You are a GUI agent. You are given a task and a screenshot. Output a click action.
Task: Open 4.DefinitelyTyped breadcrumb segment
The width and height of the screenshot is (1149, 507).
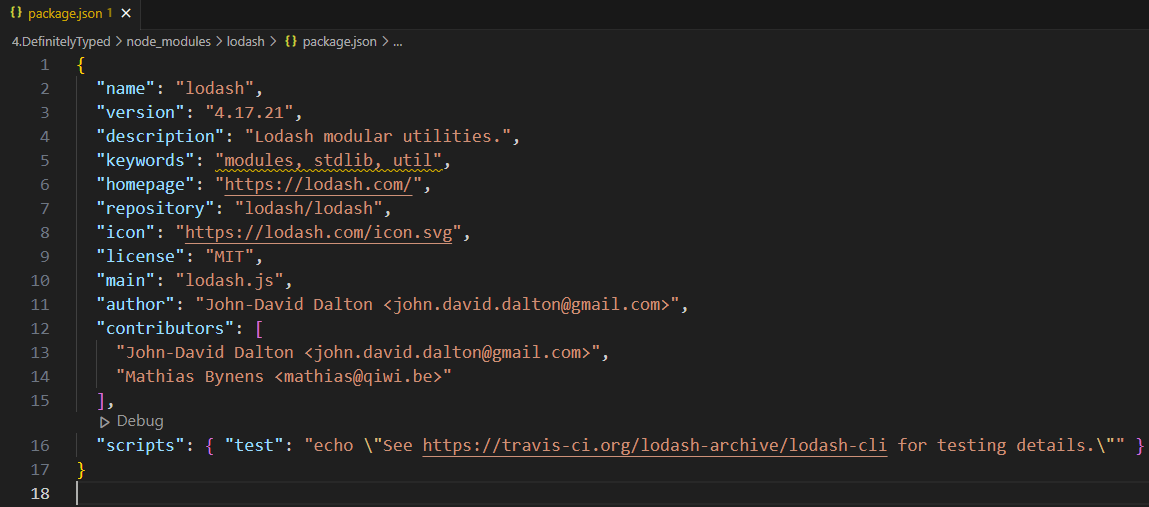point(61,42)
